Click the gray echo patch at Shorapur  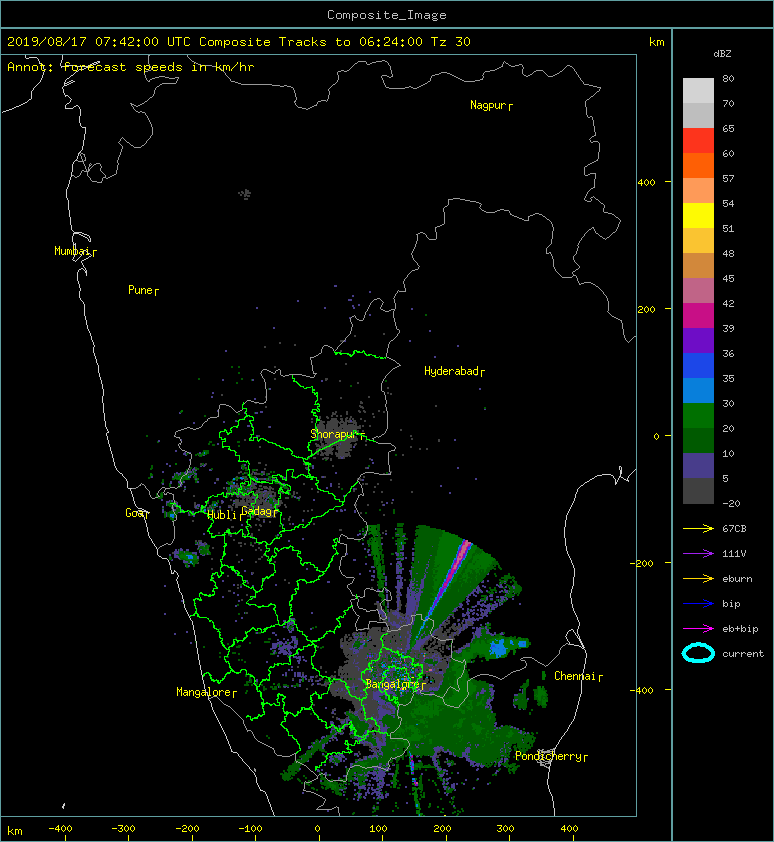[337, 435]
